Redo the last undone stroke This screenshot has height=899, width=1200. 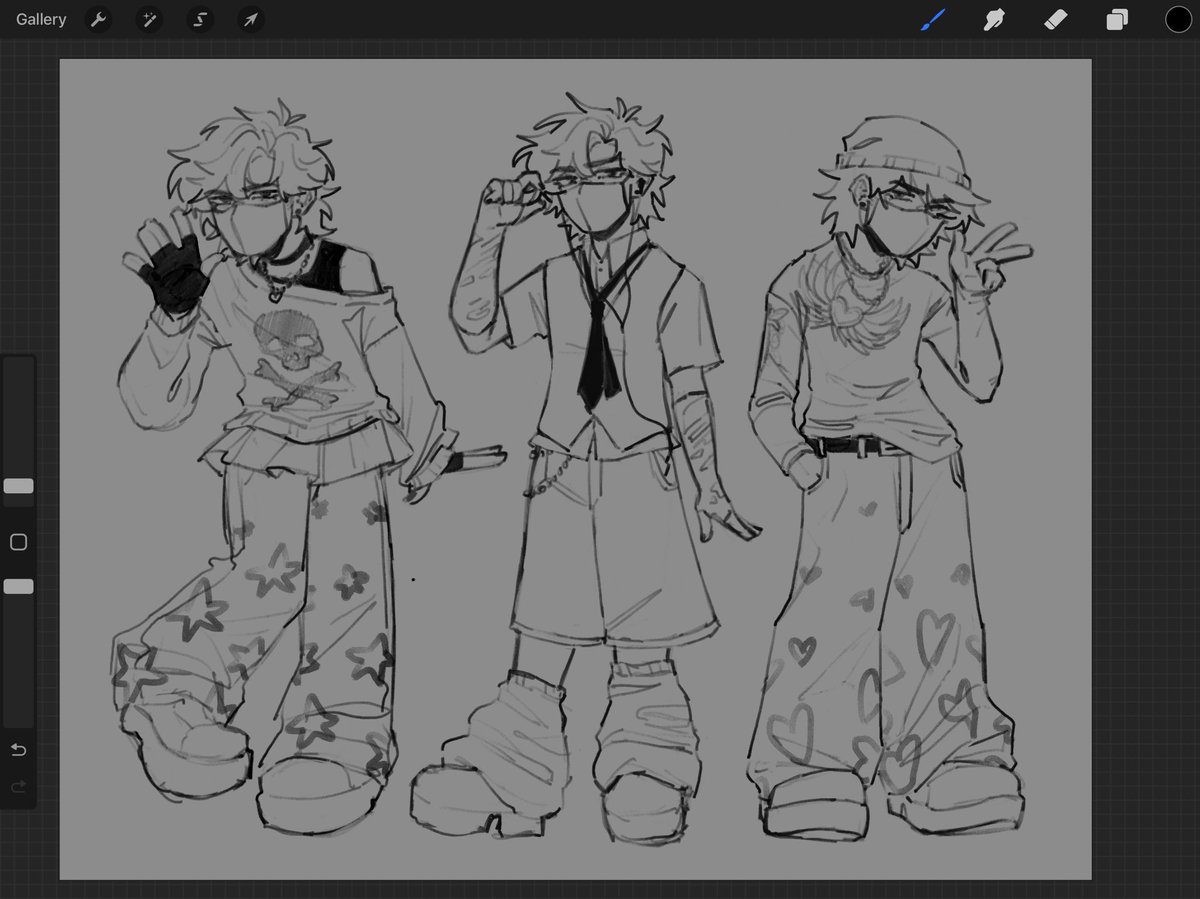tap(18, 788)
